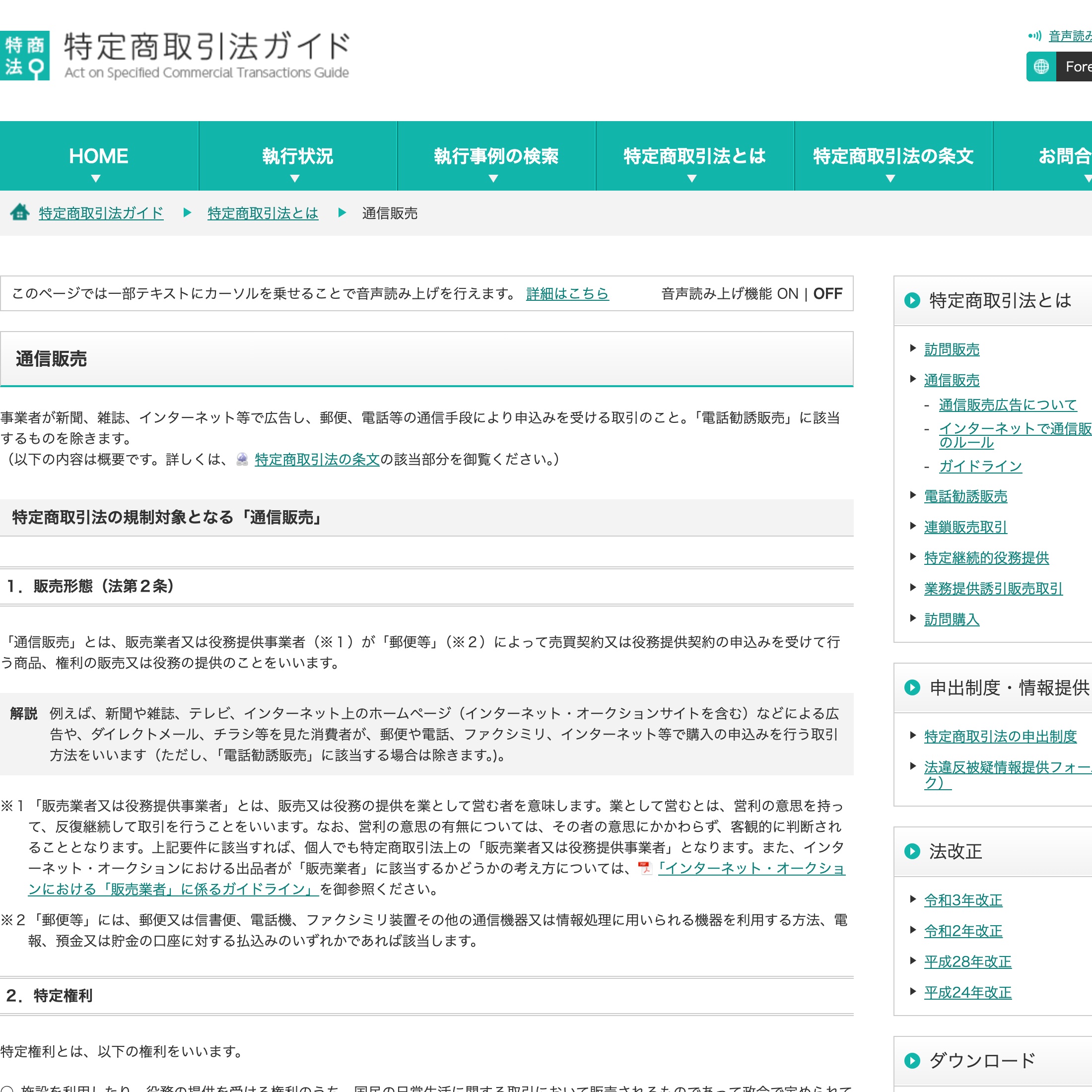The image size is (1092, 1092).
Task: Click the 2．特定権利 heading
Action: pyautogui.click(x=49, y=995)
